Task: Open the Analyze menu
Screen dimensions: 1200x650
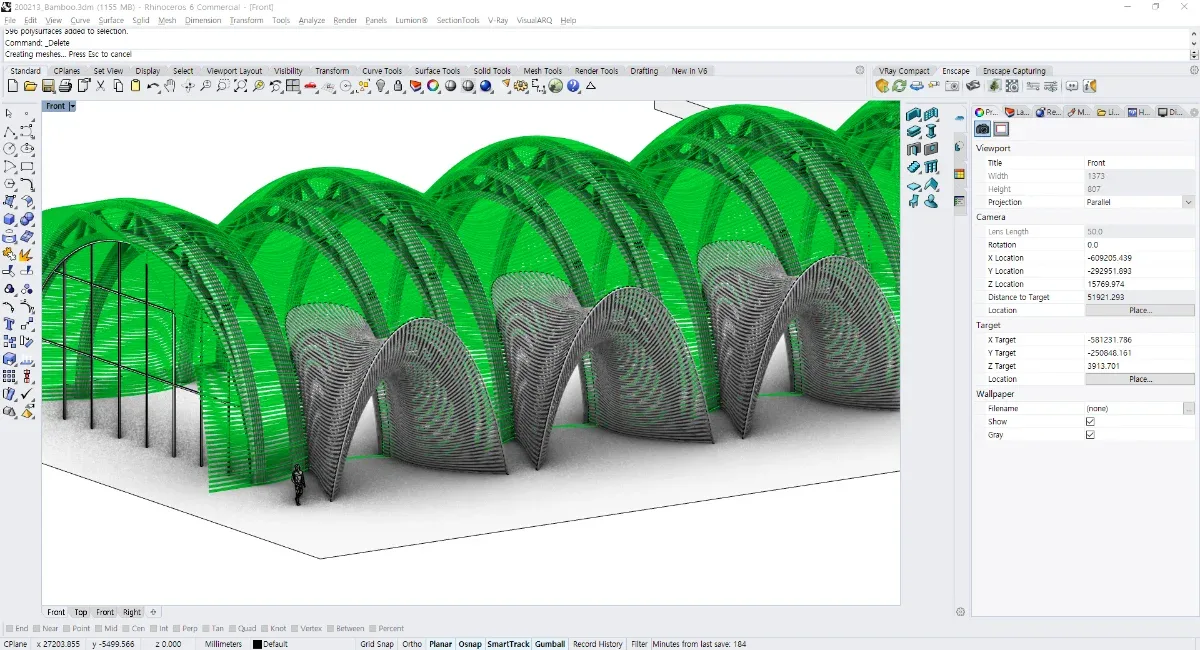Action: 312,20
